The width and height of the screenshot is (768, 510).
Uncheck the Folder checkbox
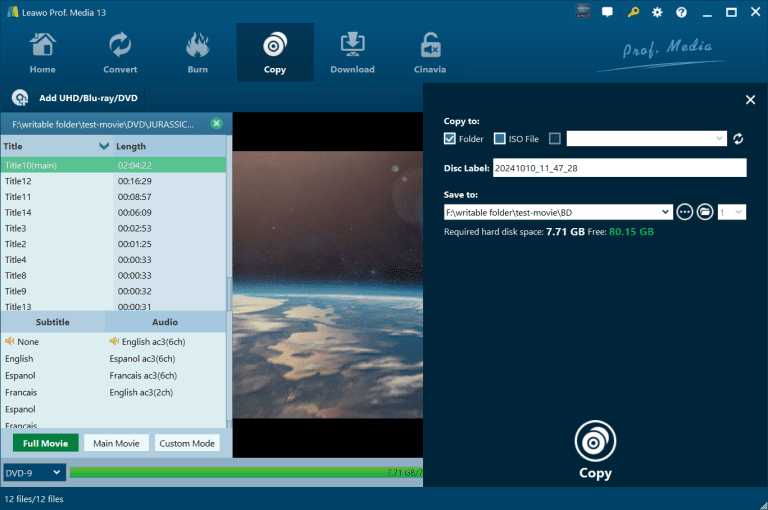pyautogui.click(x=450, y=139)
